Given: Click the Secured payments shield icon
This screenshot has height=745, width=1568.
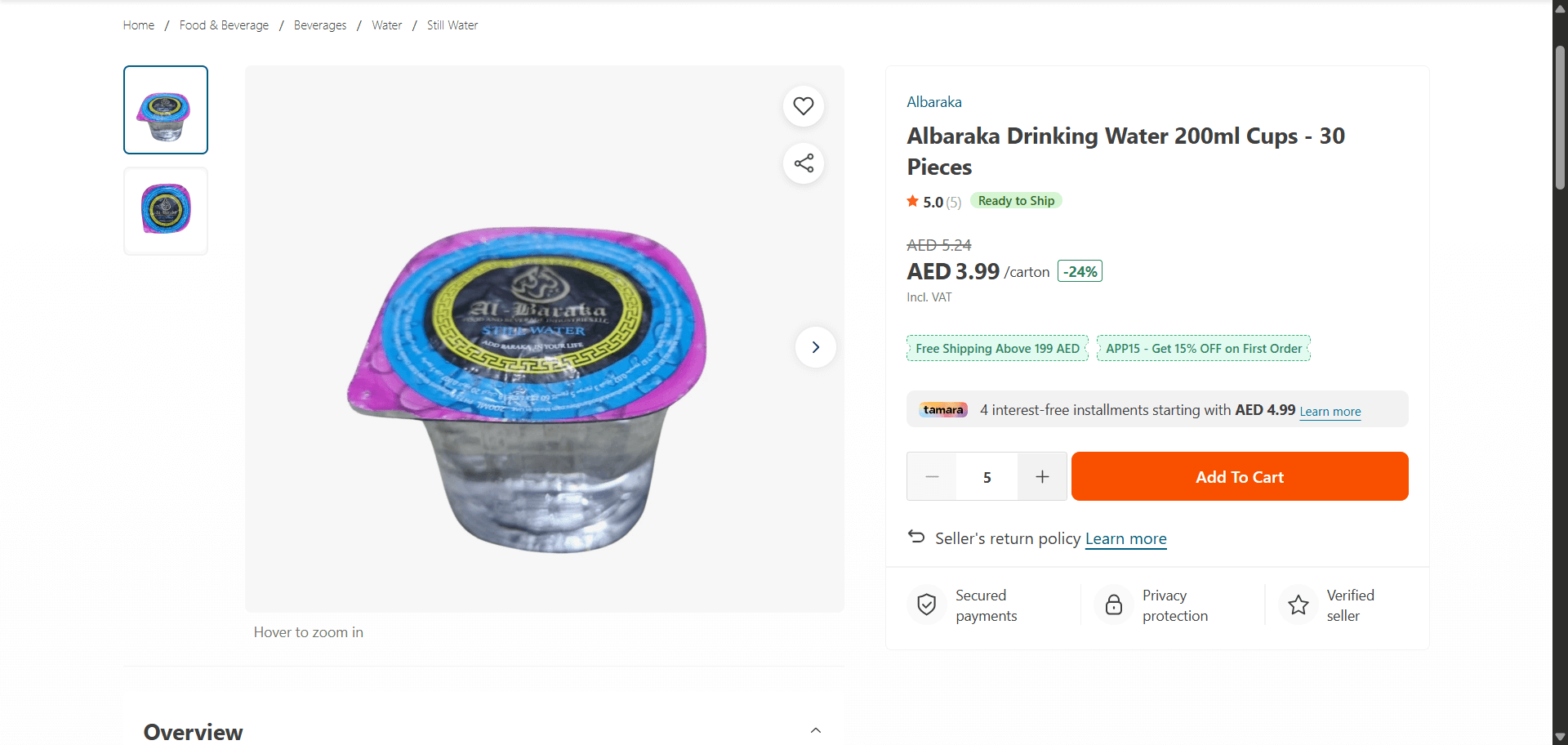Looking at the screenshot, I should pos(926,604).
